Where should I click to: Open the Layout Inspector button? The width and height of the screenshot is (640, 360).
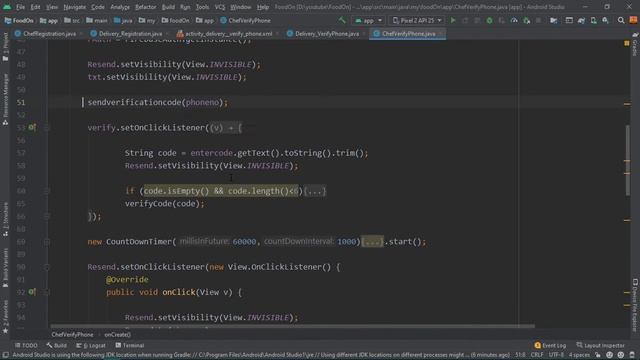pyautogui.click(x=600, y=345)
